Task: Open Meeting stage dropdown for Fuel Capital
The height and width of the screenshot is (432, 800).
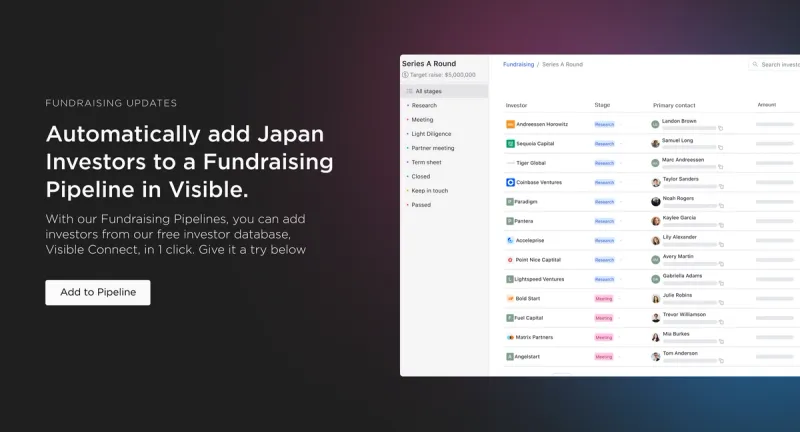Action: tap(604, 318)
